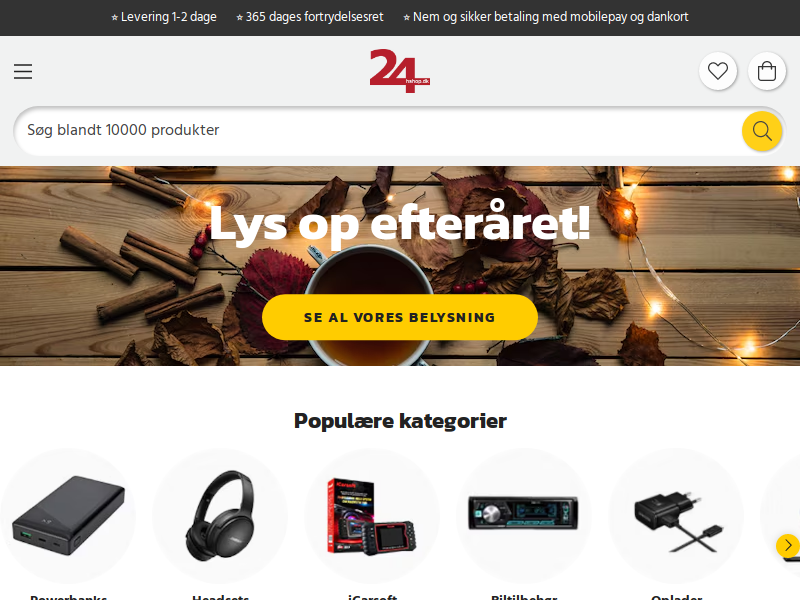Viewport: 800px width, 600px height.
Task: Open the iCarsoft category image
Action: pos(372,516)
